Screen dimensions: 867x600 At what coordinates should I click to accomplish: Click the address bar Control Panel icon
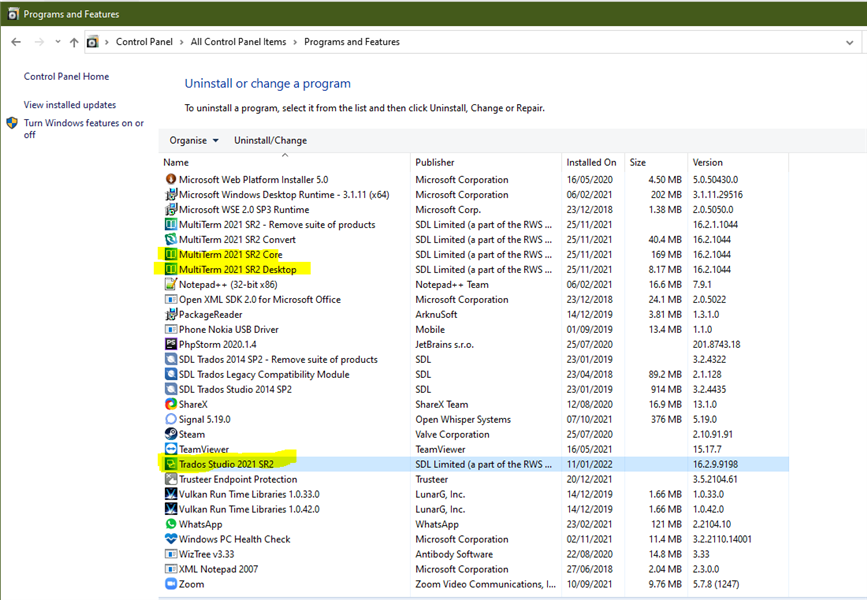(93, 42)
